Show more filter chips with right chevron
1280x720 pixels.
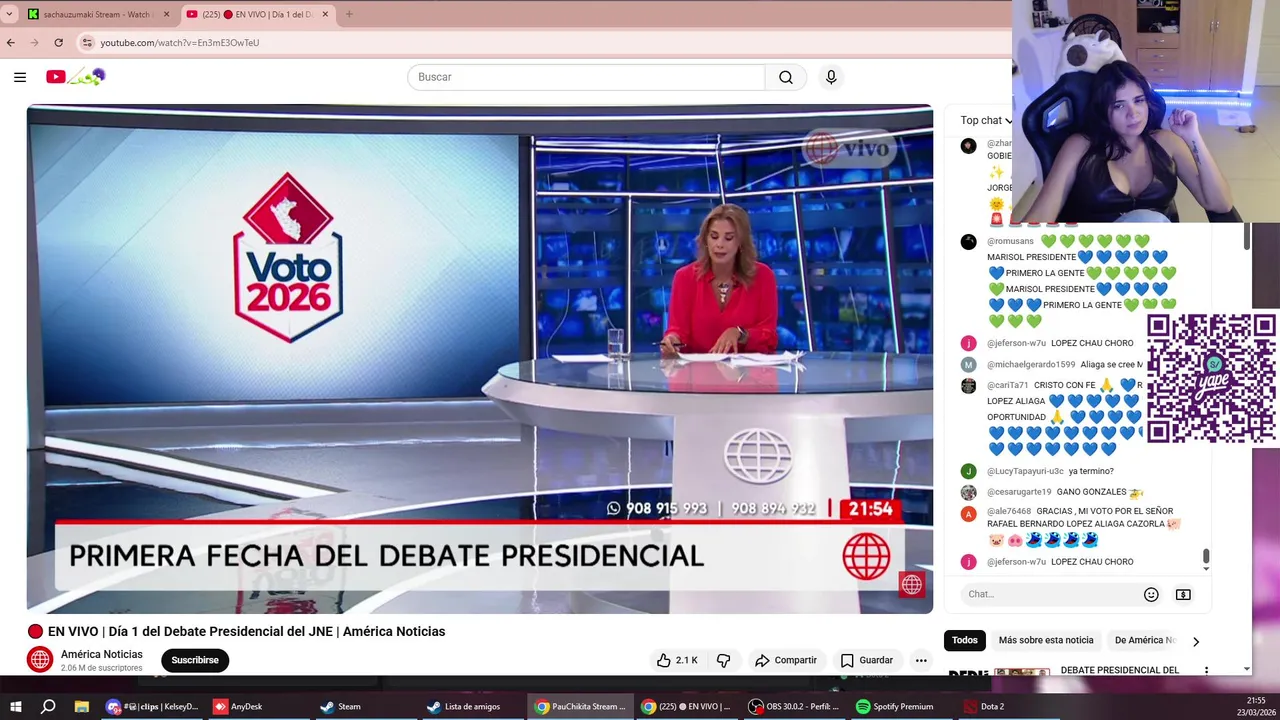tap(1196, 641)
